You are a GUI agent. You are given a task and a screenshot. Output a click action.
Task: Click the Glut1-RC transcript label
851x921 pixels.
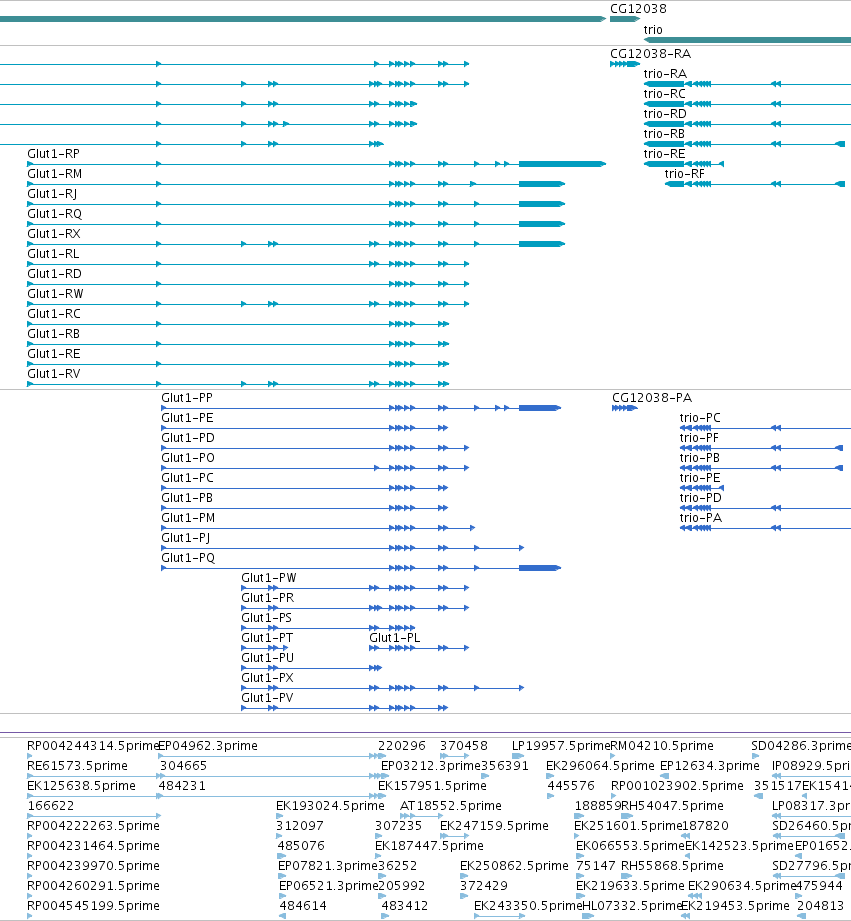point(54,313)
